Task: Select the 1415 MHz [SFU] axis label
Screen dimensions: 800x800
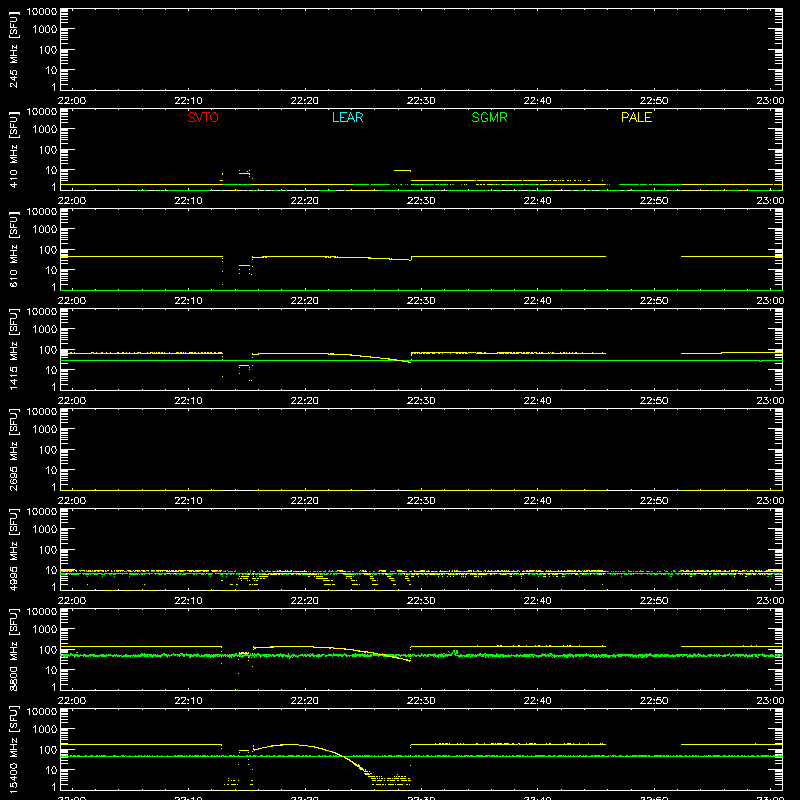Action: point(14,350)
